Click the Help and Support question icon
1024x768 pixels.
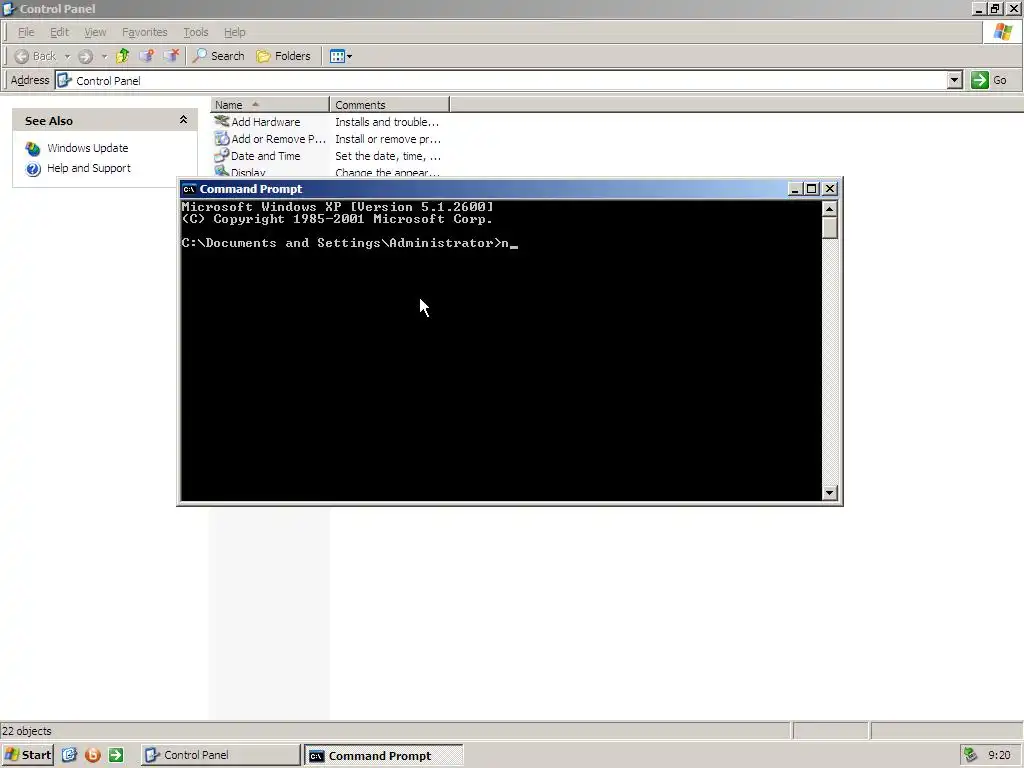pyautogui.click(x=33, y=169)
